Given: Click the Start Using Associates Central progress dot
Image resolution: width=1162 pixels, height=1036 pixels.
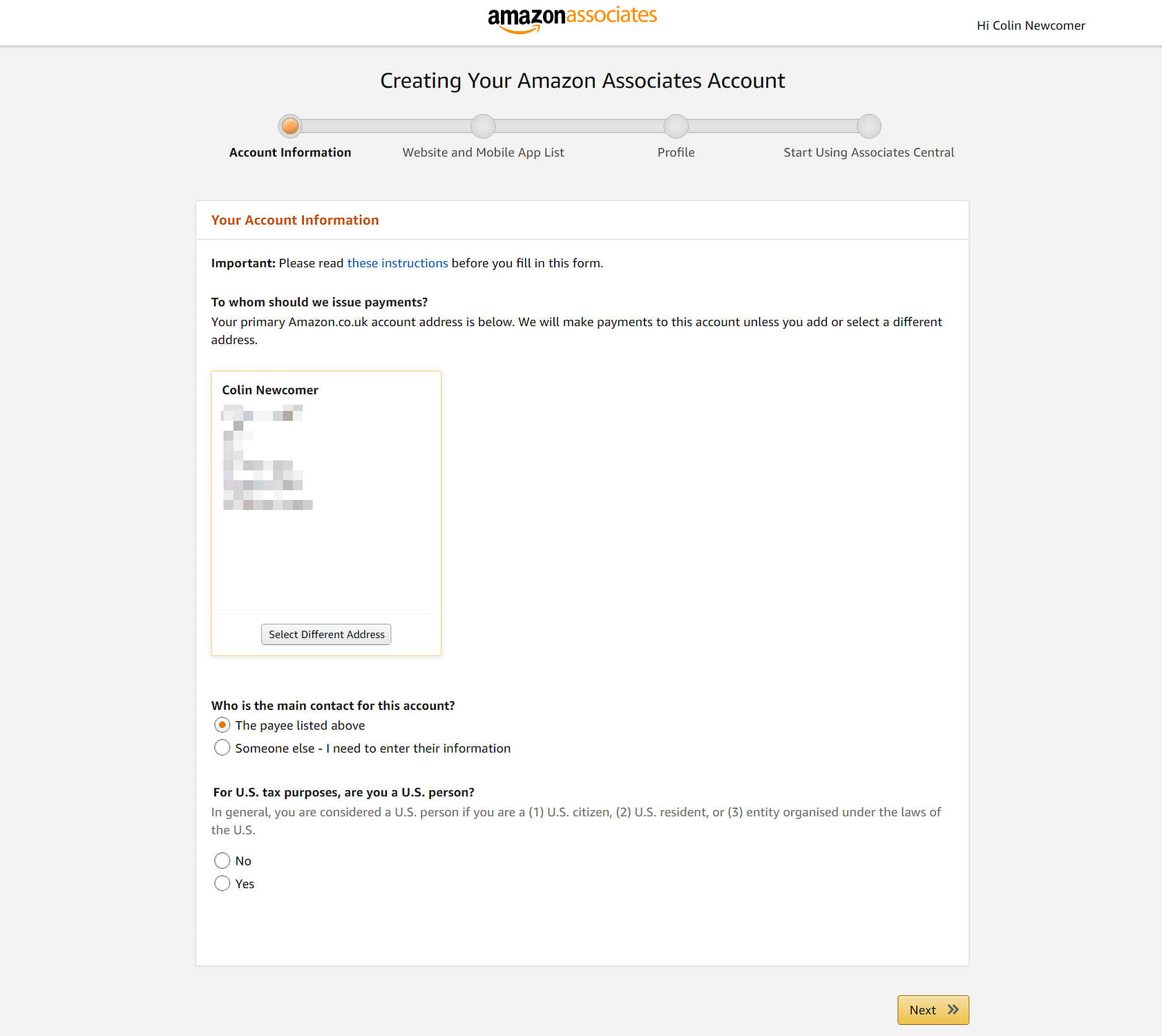Looking at the screenshot, I should point(868,126).
